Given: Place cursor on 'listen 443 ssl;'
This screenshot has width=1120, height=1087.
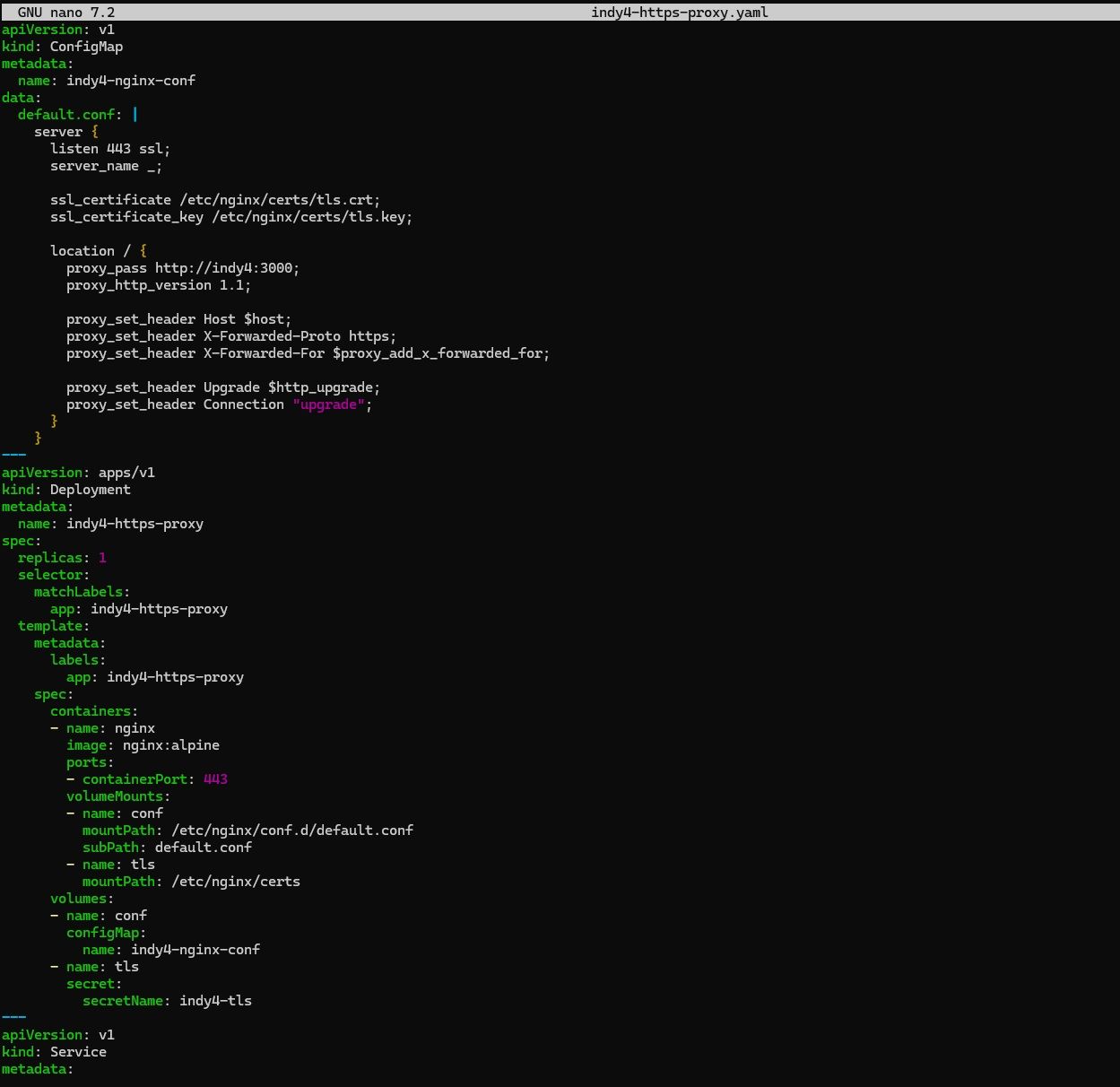Looking at the screenshot, I should pos(110,149).
